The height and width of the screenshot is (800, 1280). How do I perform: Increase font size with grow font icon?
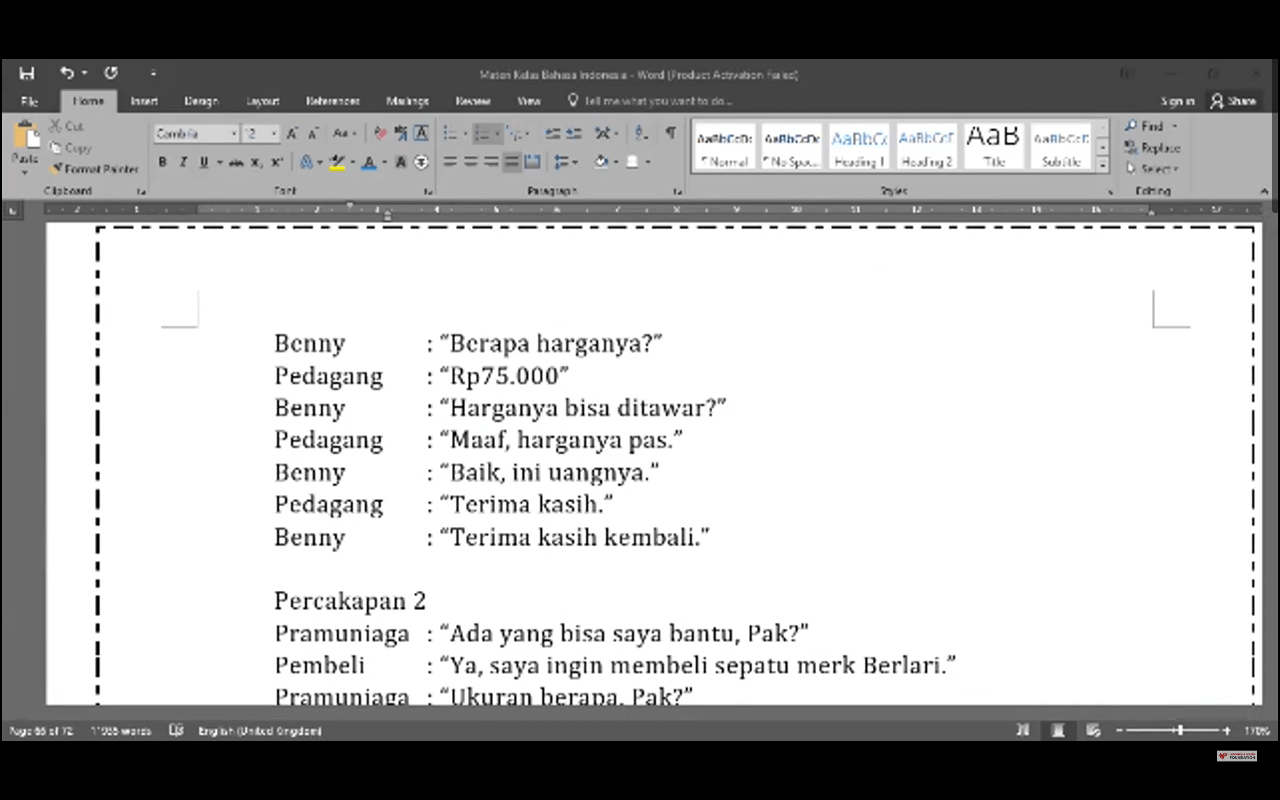coord(292,133)
